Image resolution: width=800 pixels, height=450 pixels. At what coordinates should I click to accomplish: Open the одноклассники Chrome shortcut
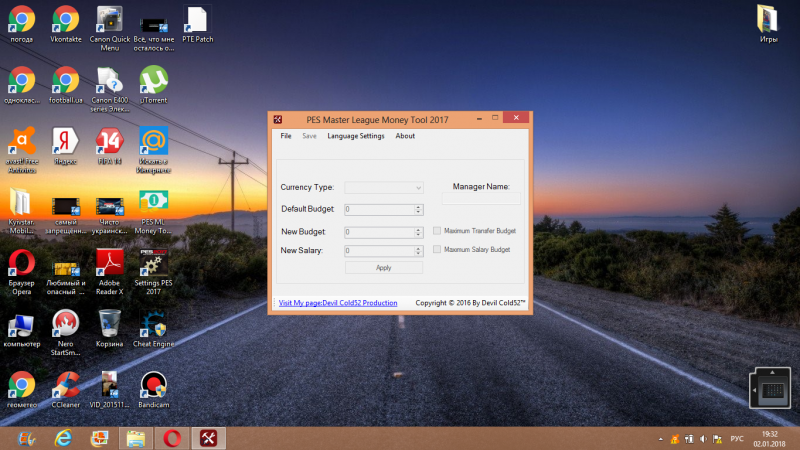[x=21, y=85]
